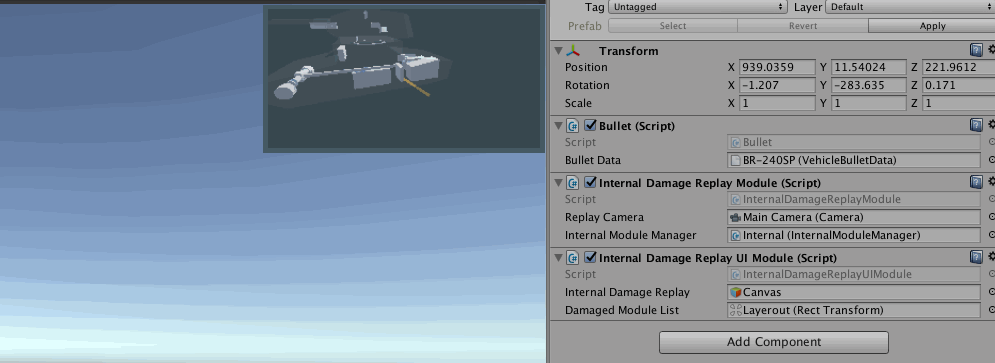Open object picker for Bullet Data field
The width and height of the screenshot is (995, 363).
(991, 161)
